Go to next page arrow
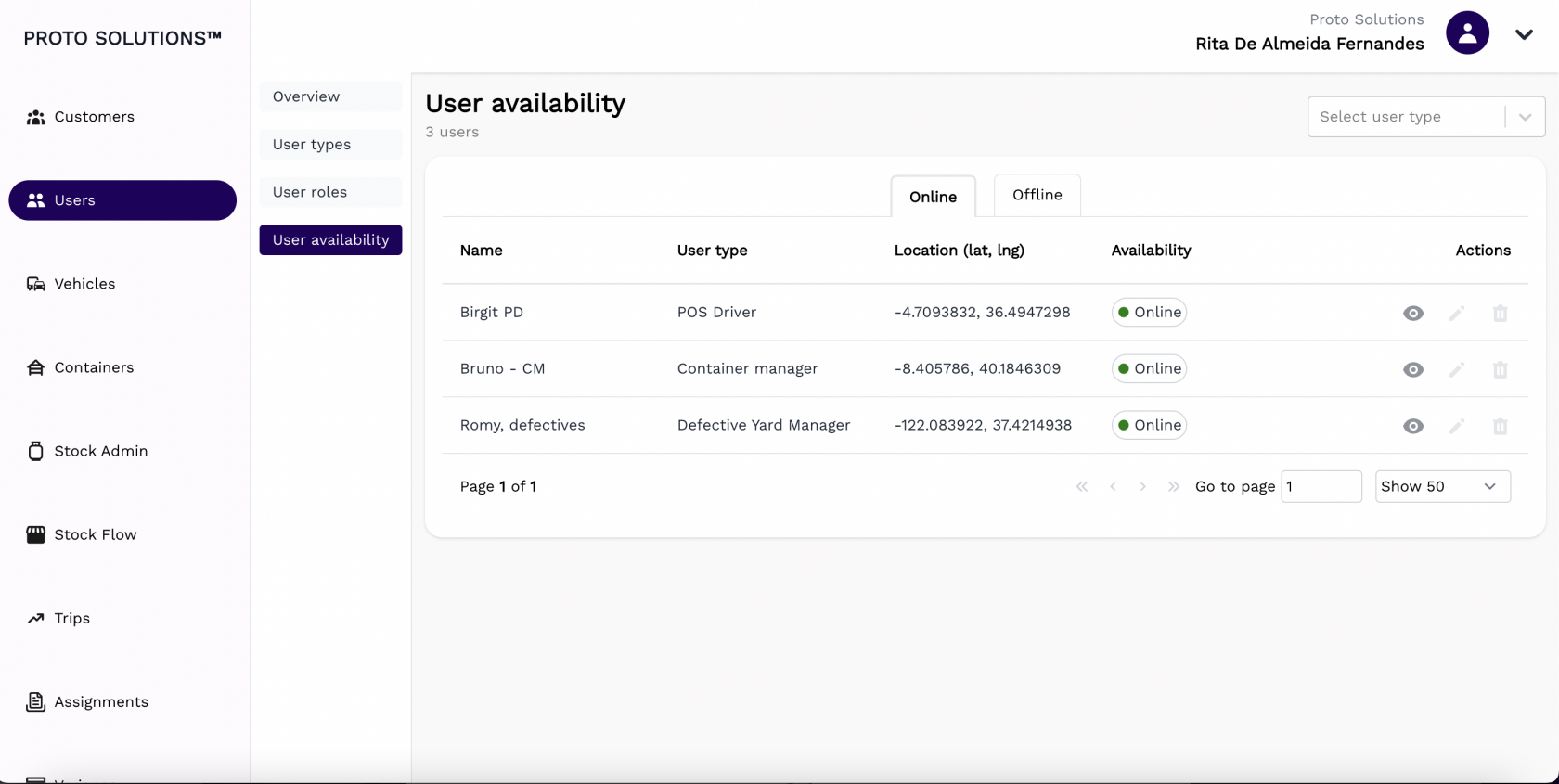The image size is (1559, 784). (1143, 486)
